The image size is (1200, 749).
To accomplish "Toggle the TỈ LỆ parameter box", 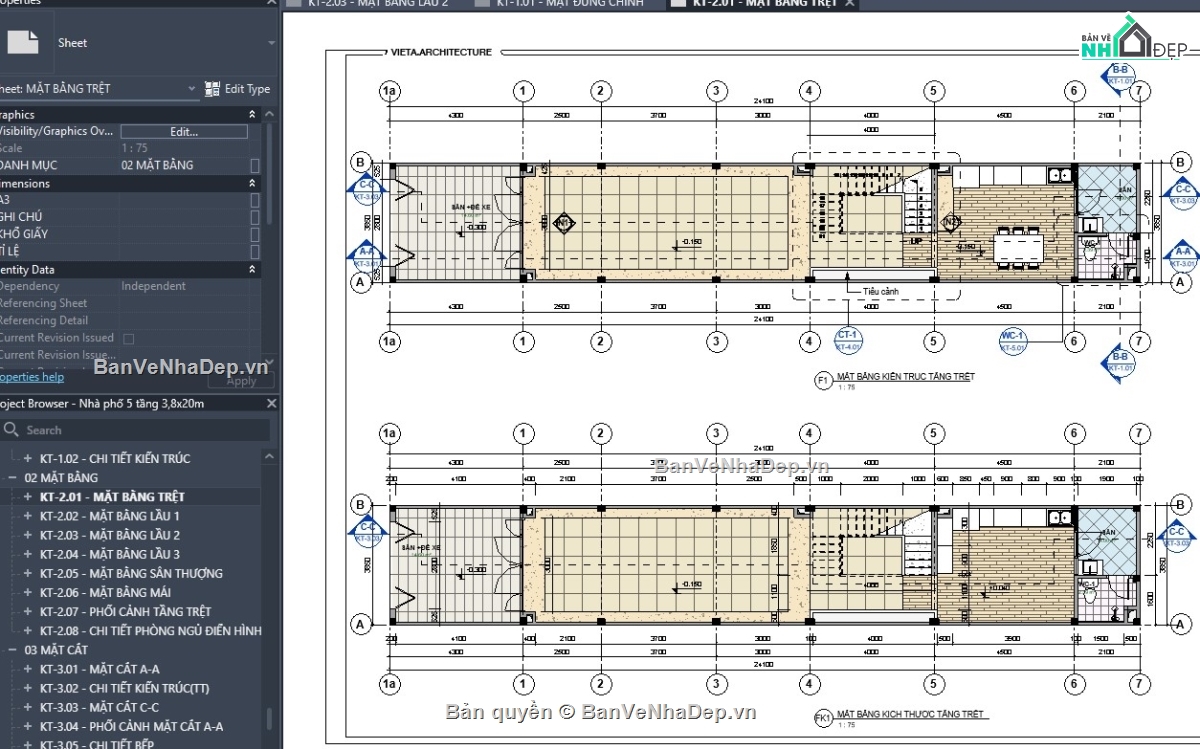I will click(255, 251).
